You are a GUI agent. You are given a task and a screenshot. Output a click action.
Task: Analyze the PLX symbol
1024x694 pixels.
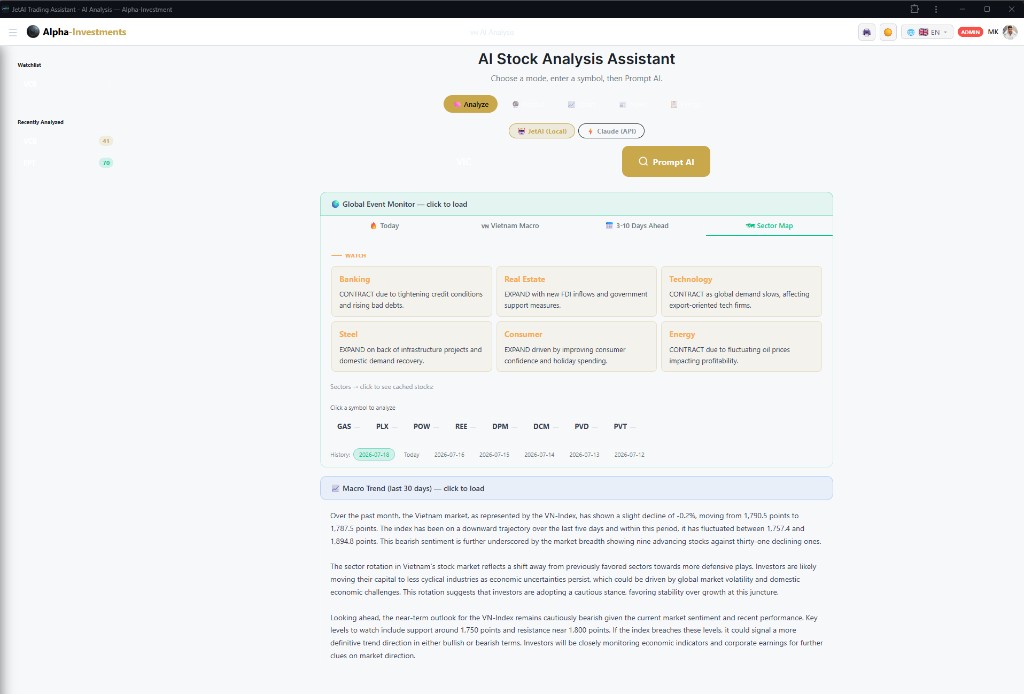click(385, 426)
